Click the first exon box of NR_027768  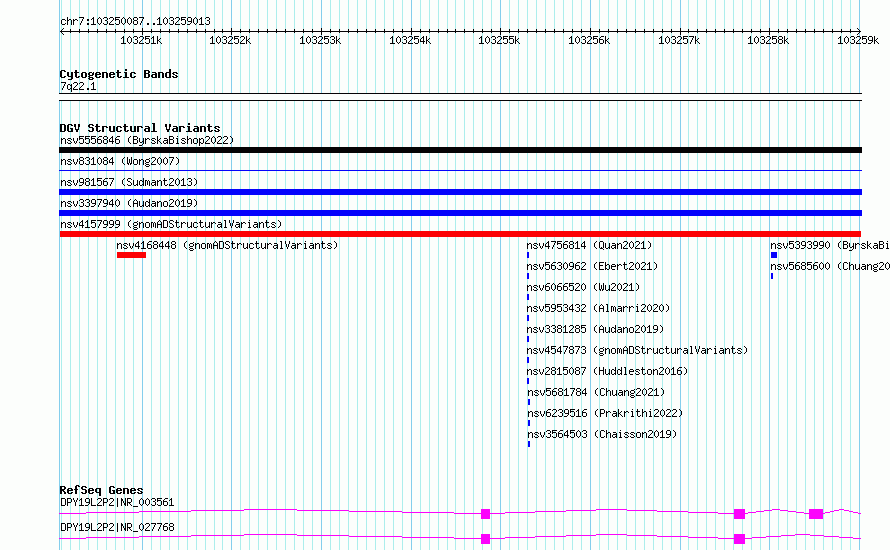pyautogui.click(x=485, y=539)
